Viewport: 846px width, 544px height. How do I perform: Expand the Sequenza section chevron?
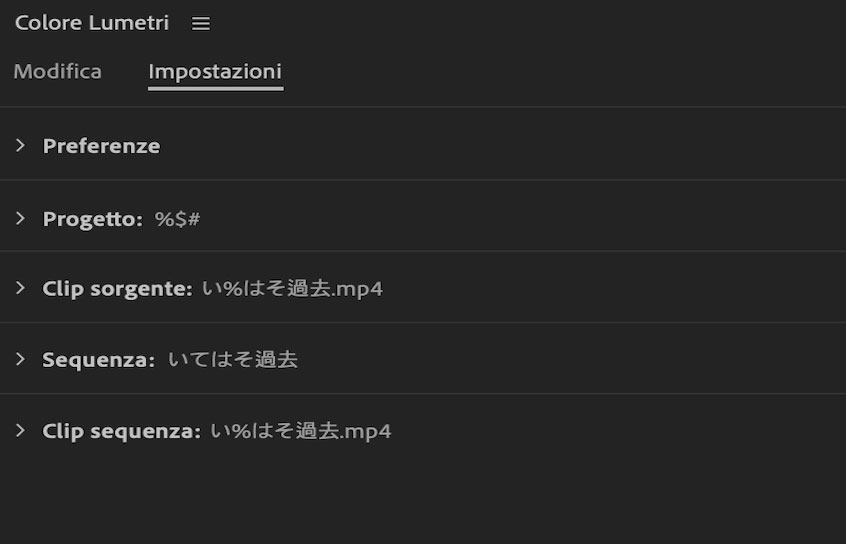(20, 359)
